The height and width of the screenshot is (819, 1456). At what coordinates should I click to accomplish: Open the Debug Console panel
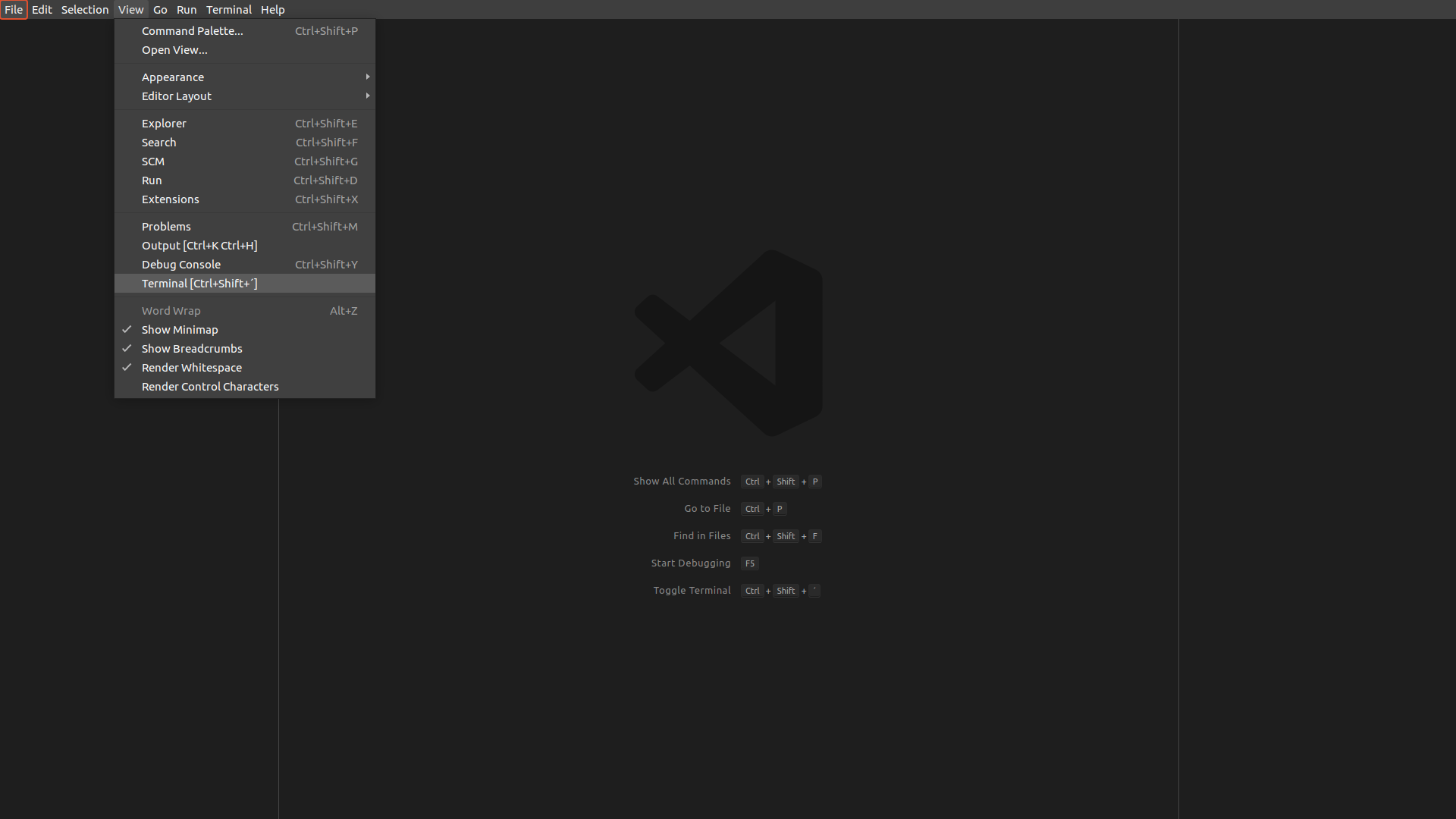point(180,264)
